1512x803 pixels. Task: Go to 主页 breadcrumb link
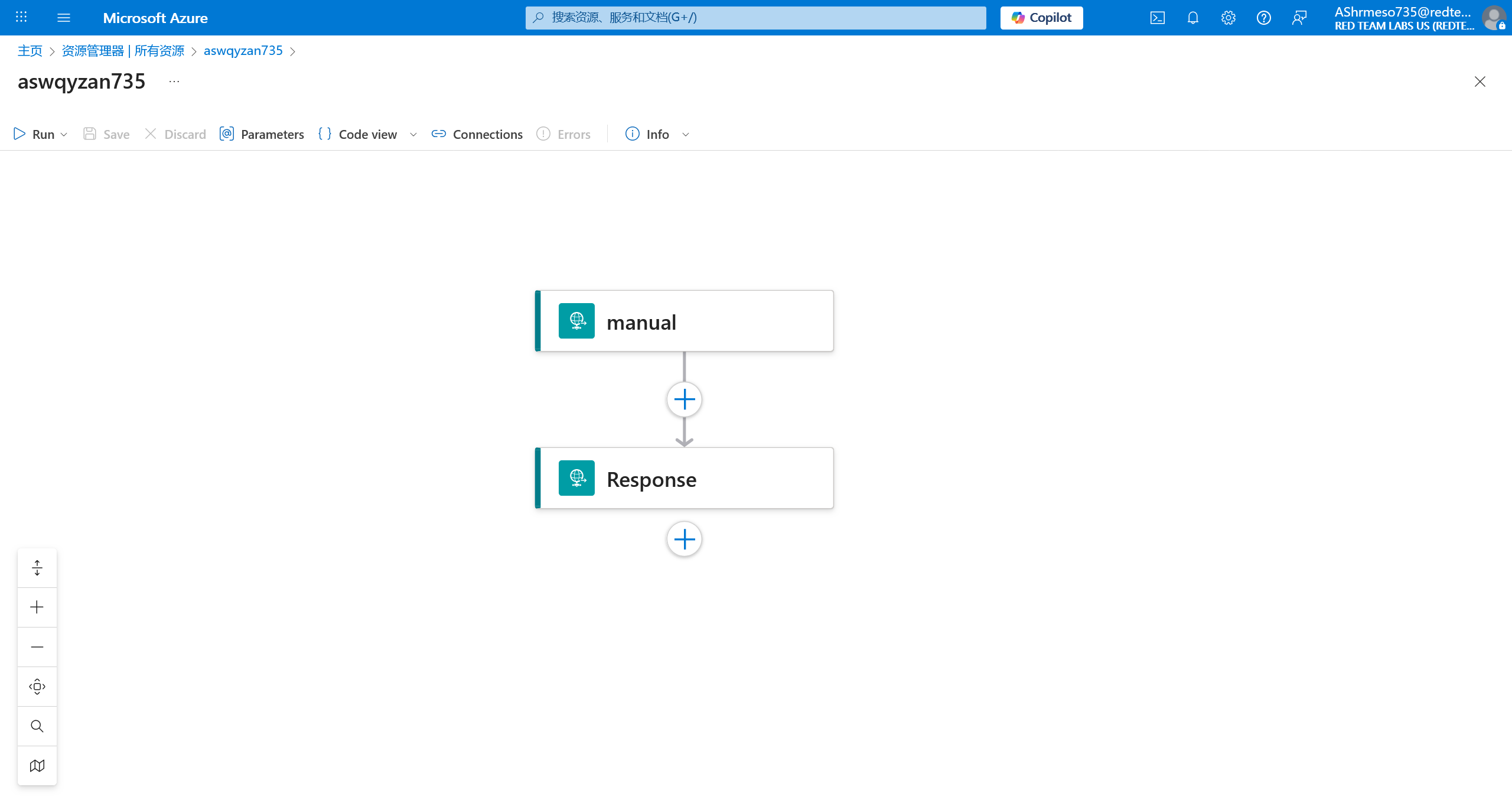point(30,51)
